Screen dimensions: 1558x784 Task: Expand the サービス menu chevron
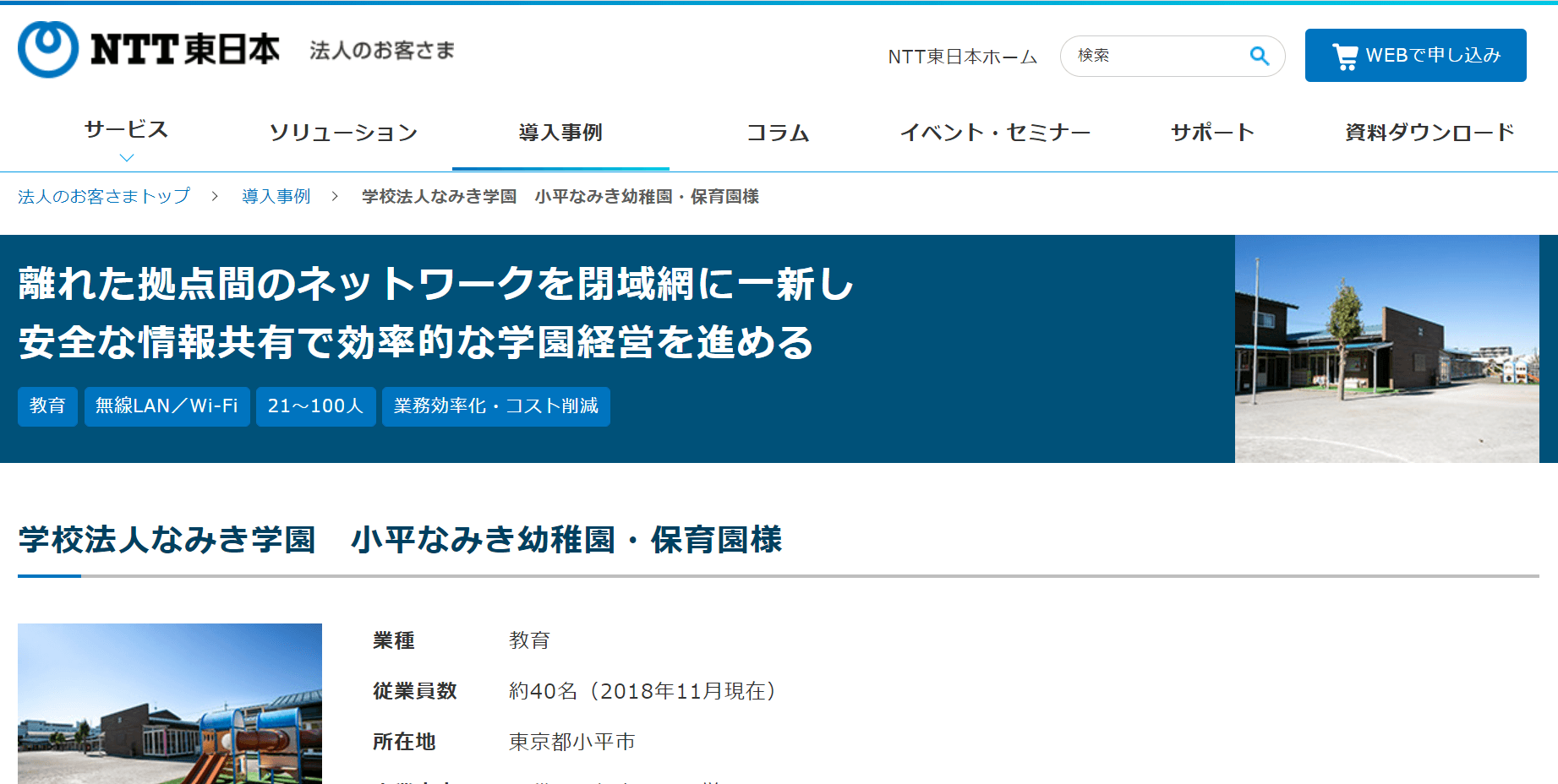127,158
